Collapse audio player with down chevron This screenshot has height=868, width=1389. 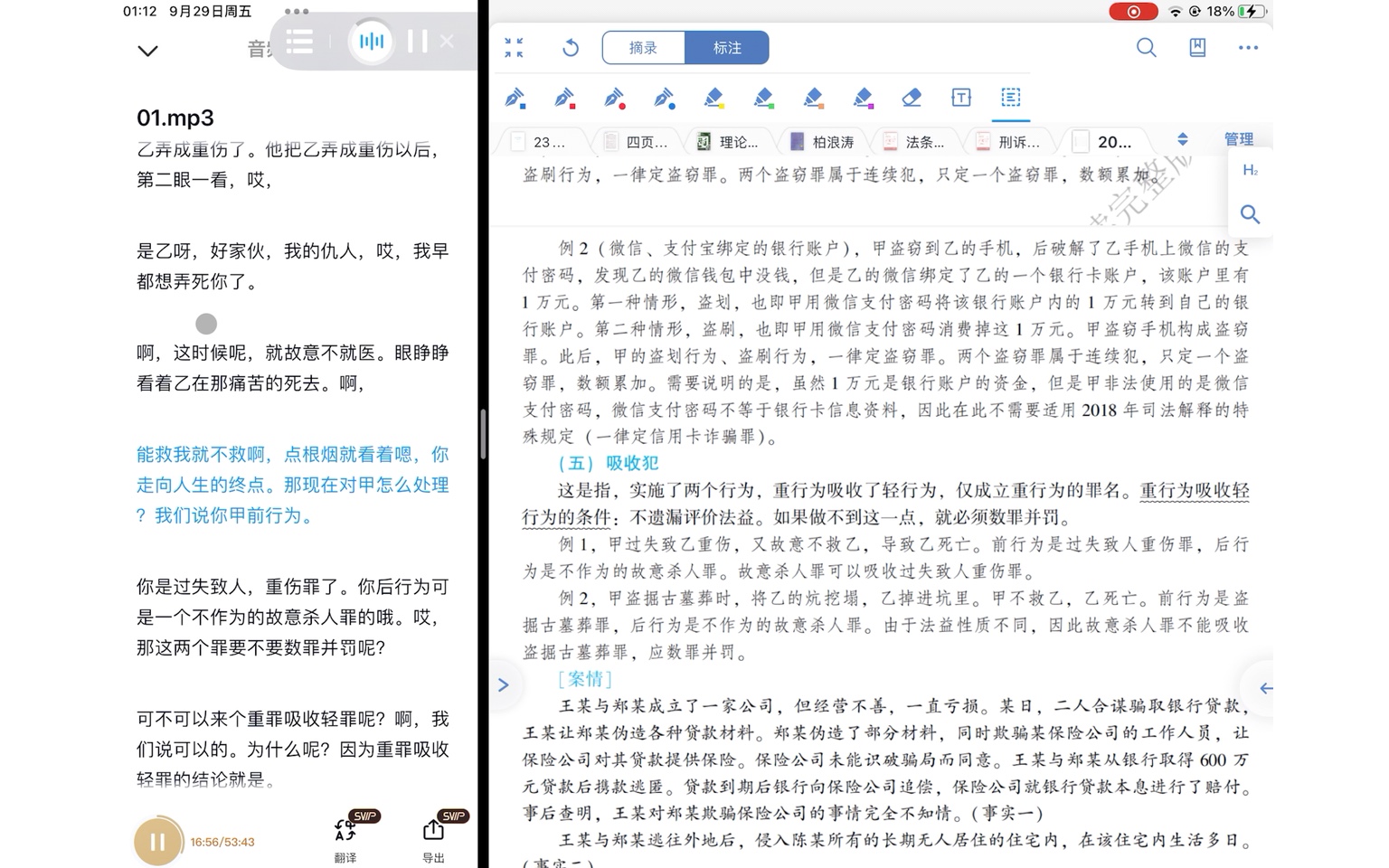pos(148,51)
